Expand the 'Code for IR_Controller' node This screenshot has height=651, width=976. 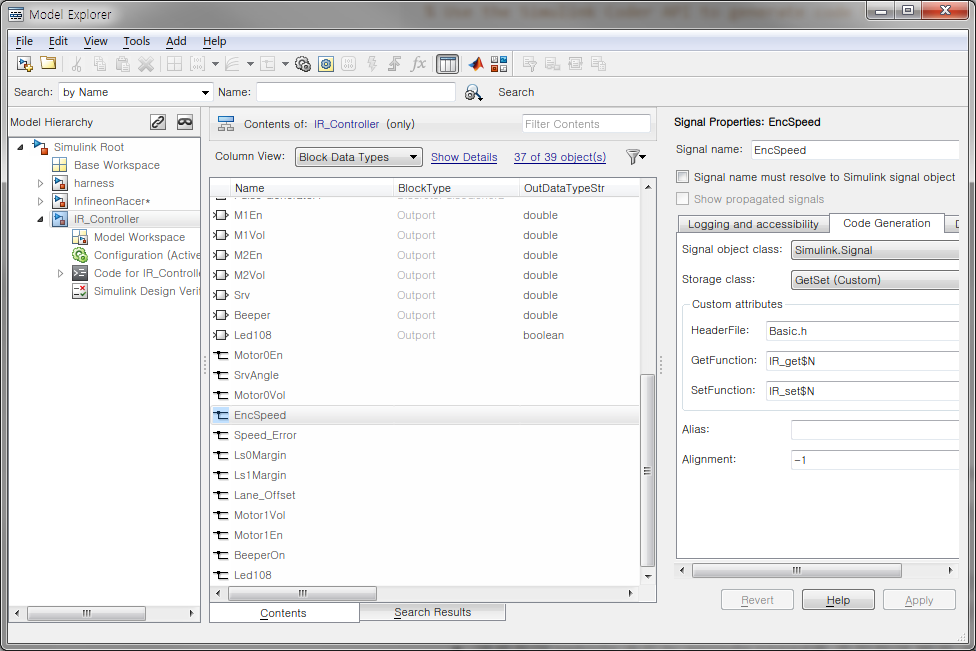[x=60, y=273]
